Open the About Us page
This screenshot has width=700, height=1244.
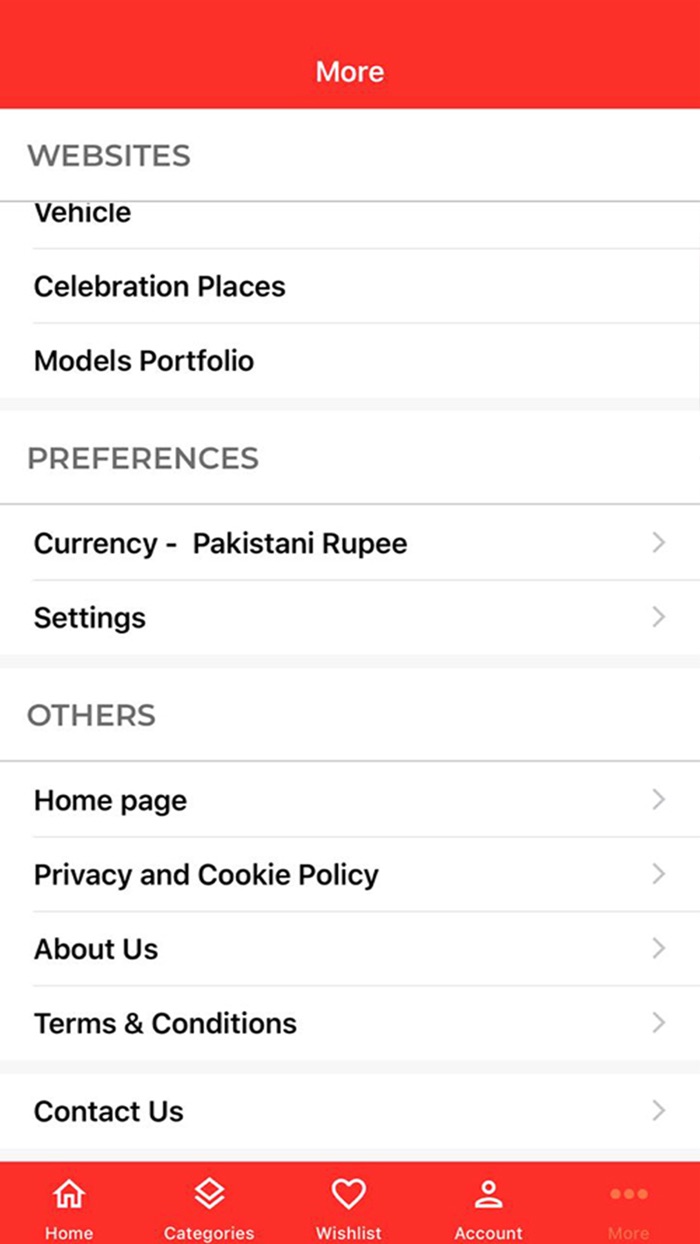[x=96, y=949]
